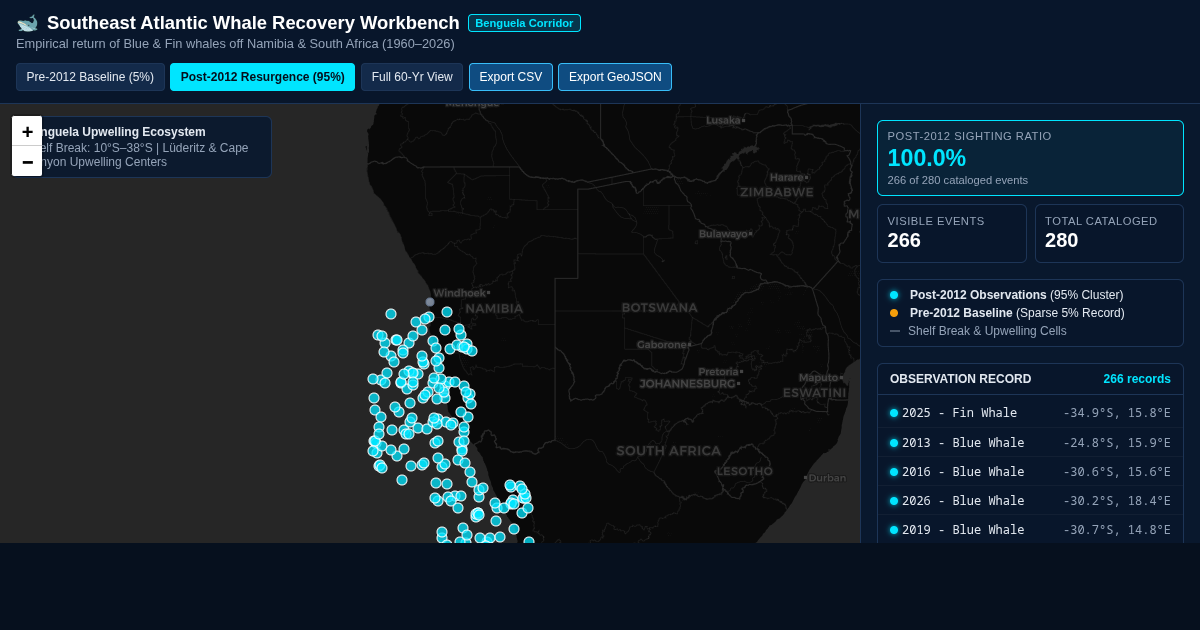Click the 266 records counter
The image size is (1200, 630).
1137,379
